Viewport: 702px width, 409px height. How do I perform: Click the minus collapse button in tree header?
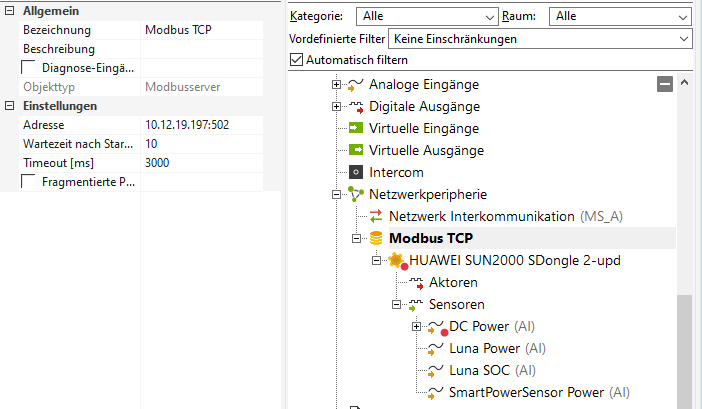[665, 85]
